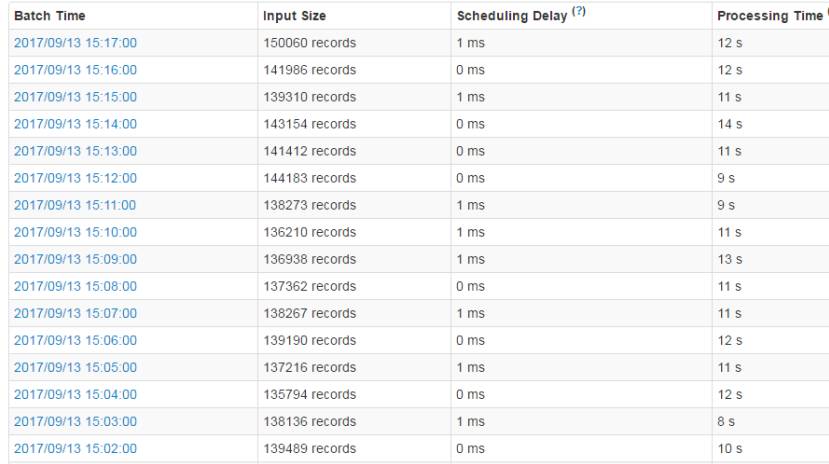Click the Processing Time column header
829x464 pixels.
770,16
